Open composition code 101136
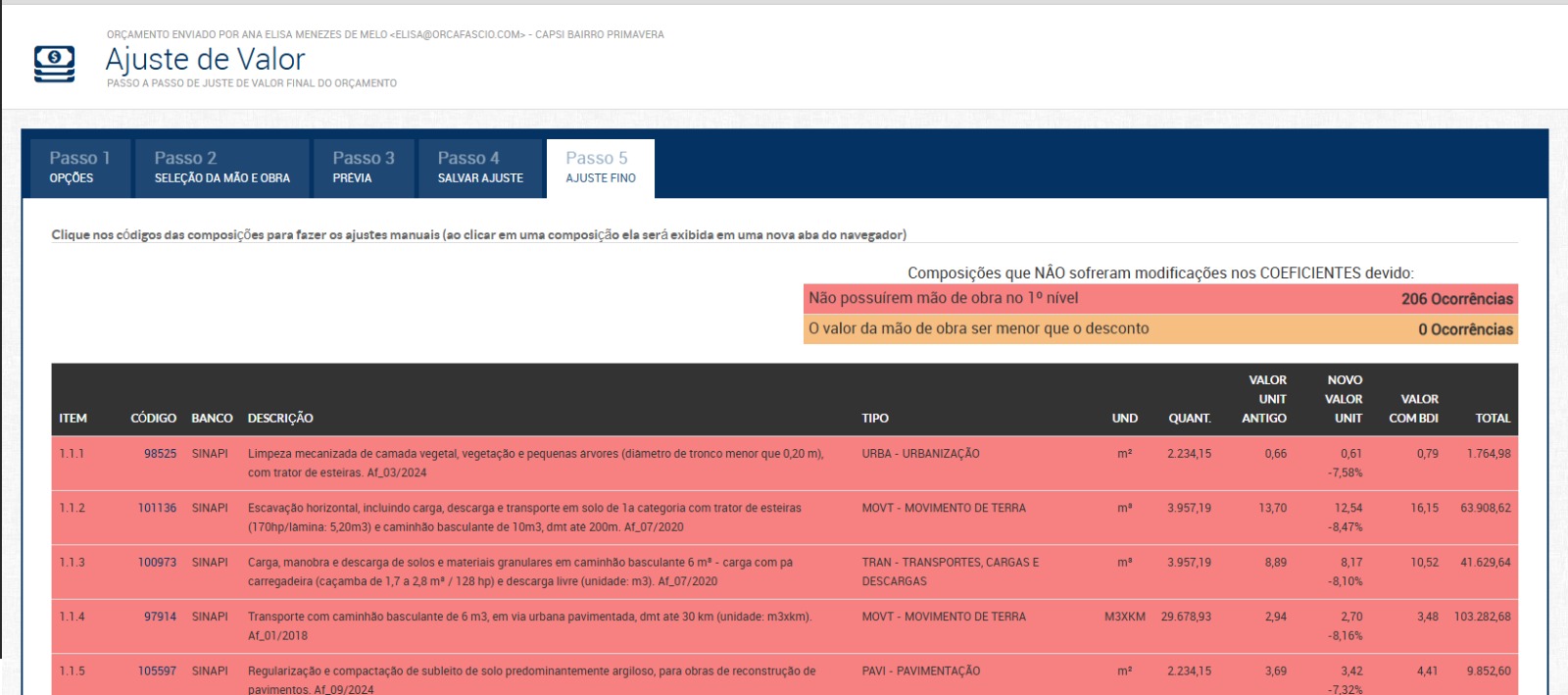The height and width of the screenshot is (695, 1568). click(x=157, y=508)
